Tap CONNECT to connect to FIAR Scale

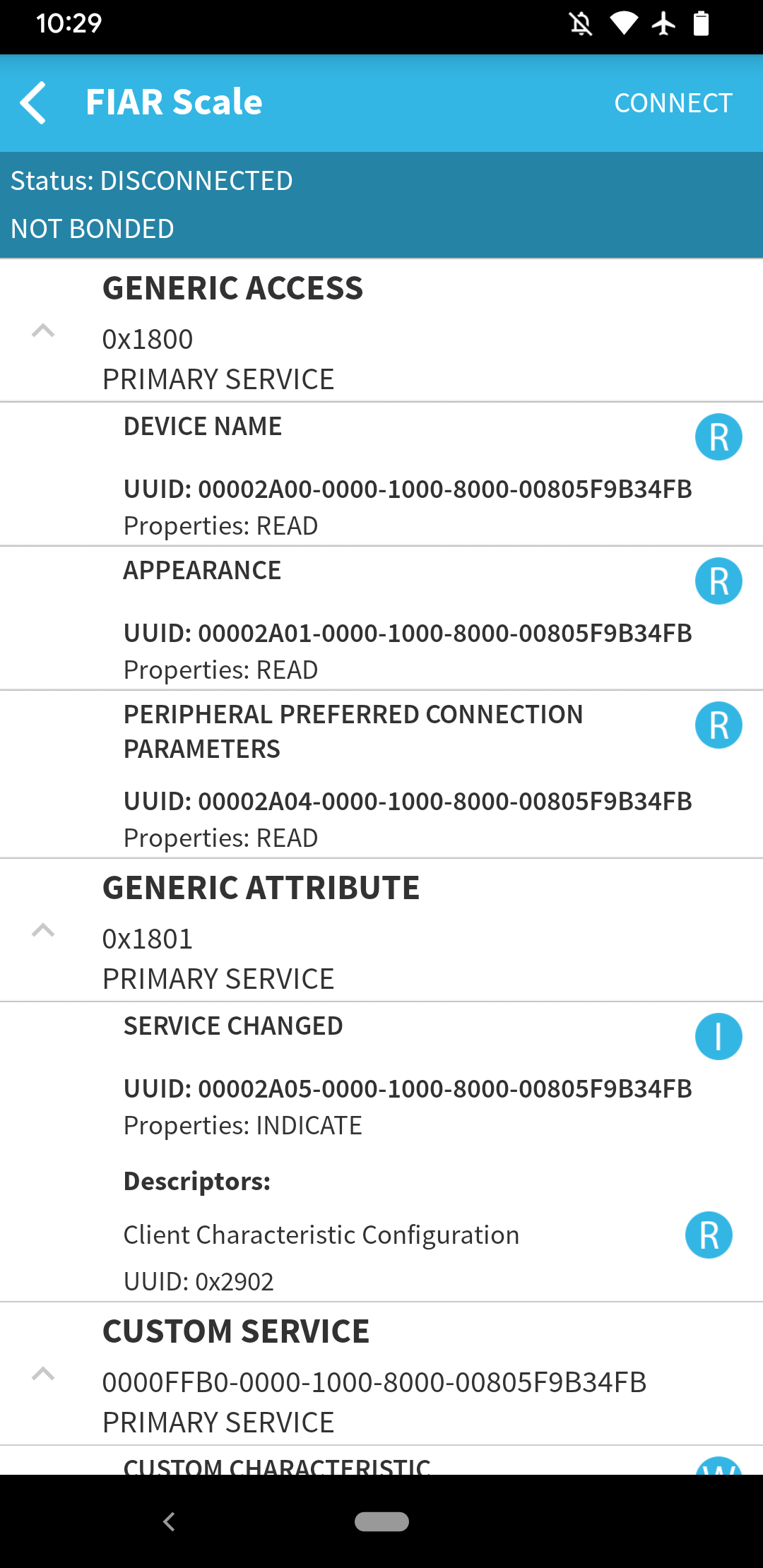pyautogui.click(x=673, y=102)
